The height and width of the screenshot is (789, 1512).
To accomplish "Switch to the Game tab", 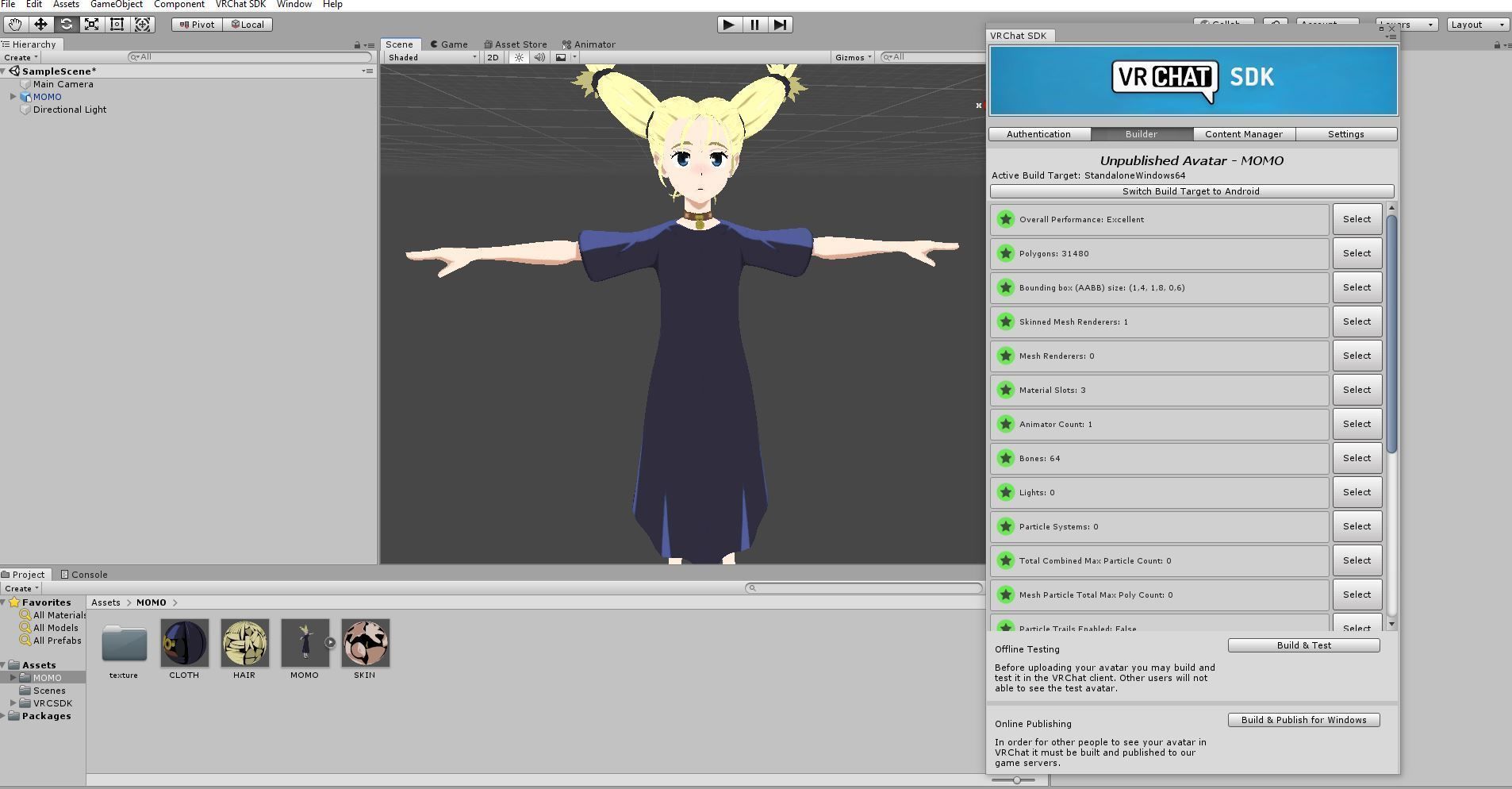I will click(x=449, y=44).
